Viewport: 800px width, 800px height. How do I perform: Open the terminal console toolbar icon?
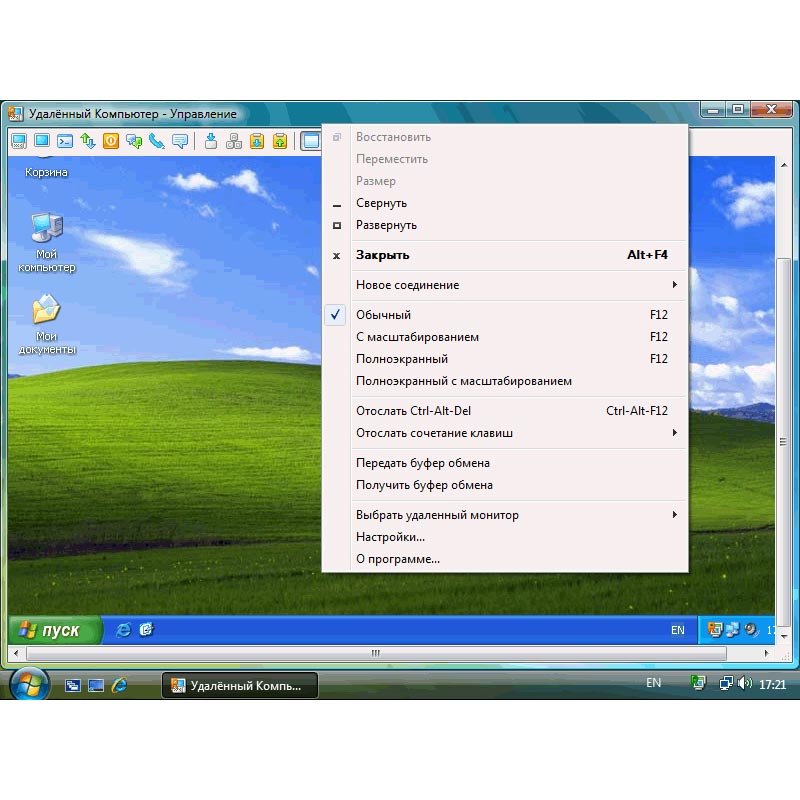[65, 141]
